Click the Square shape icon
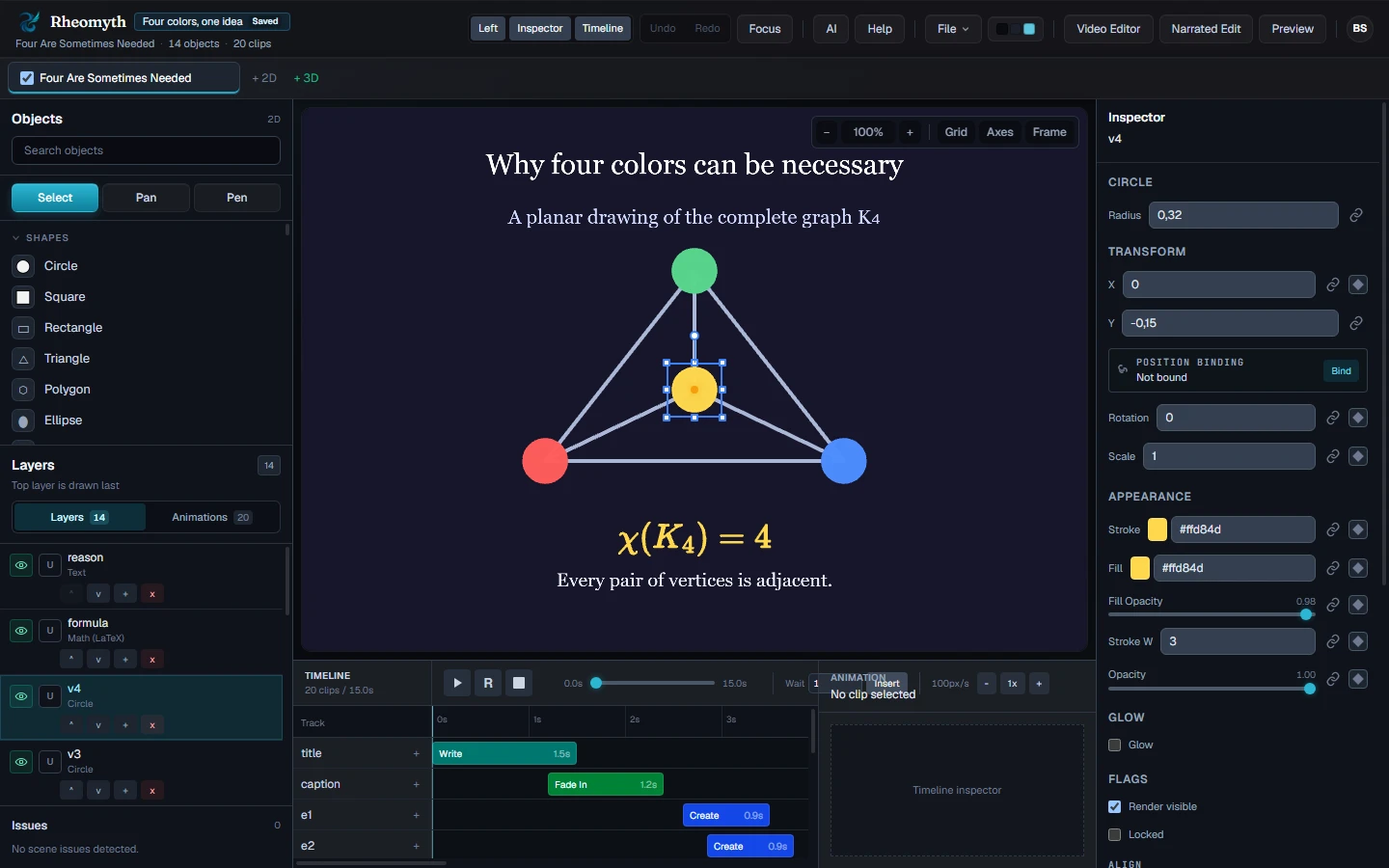1389x868 pixels. point(23,297)
